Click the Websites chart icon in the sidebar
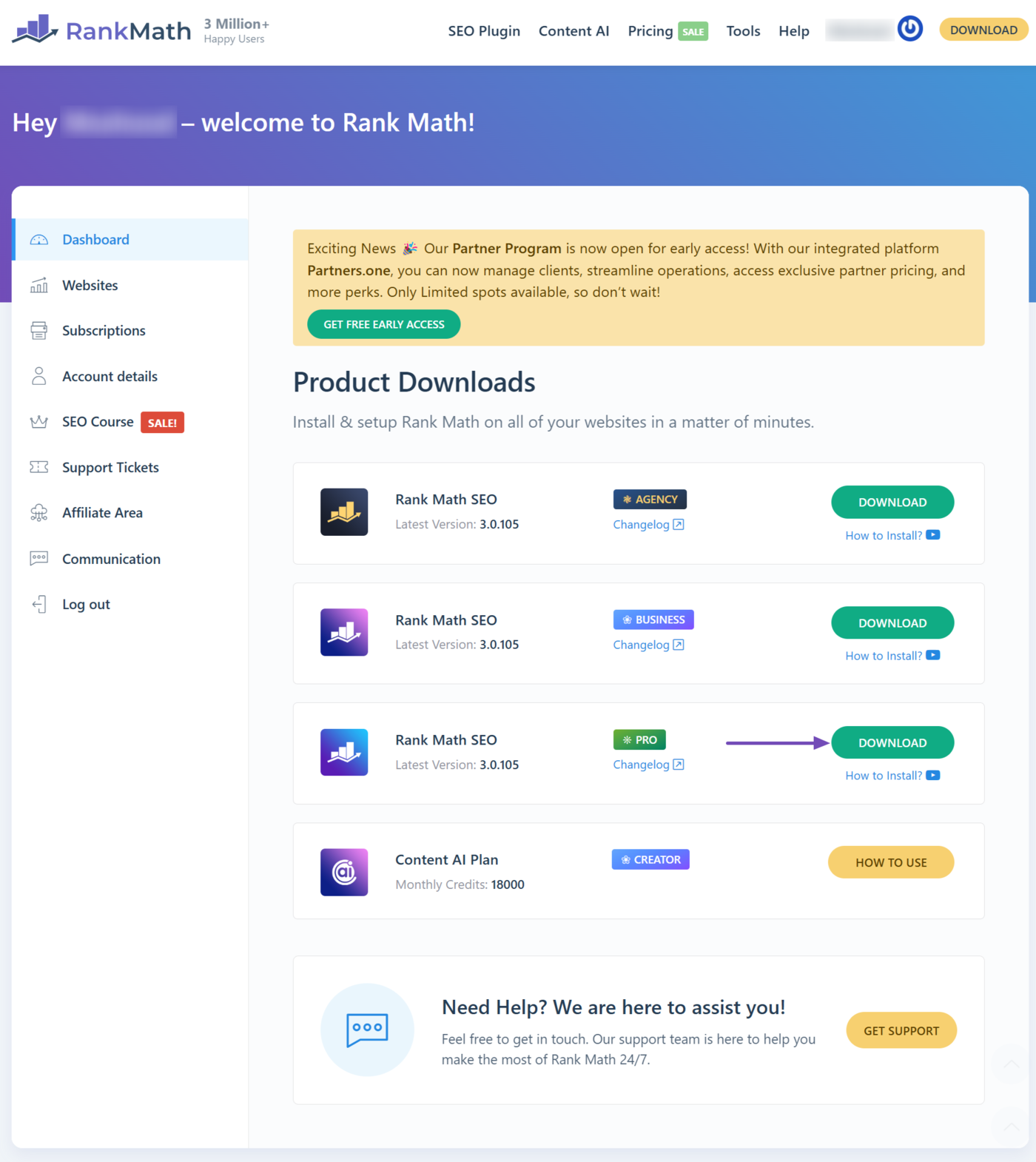Screen dimensions: 1036x1162 pos(39,286)
